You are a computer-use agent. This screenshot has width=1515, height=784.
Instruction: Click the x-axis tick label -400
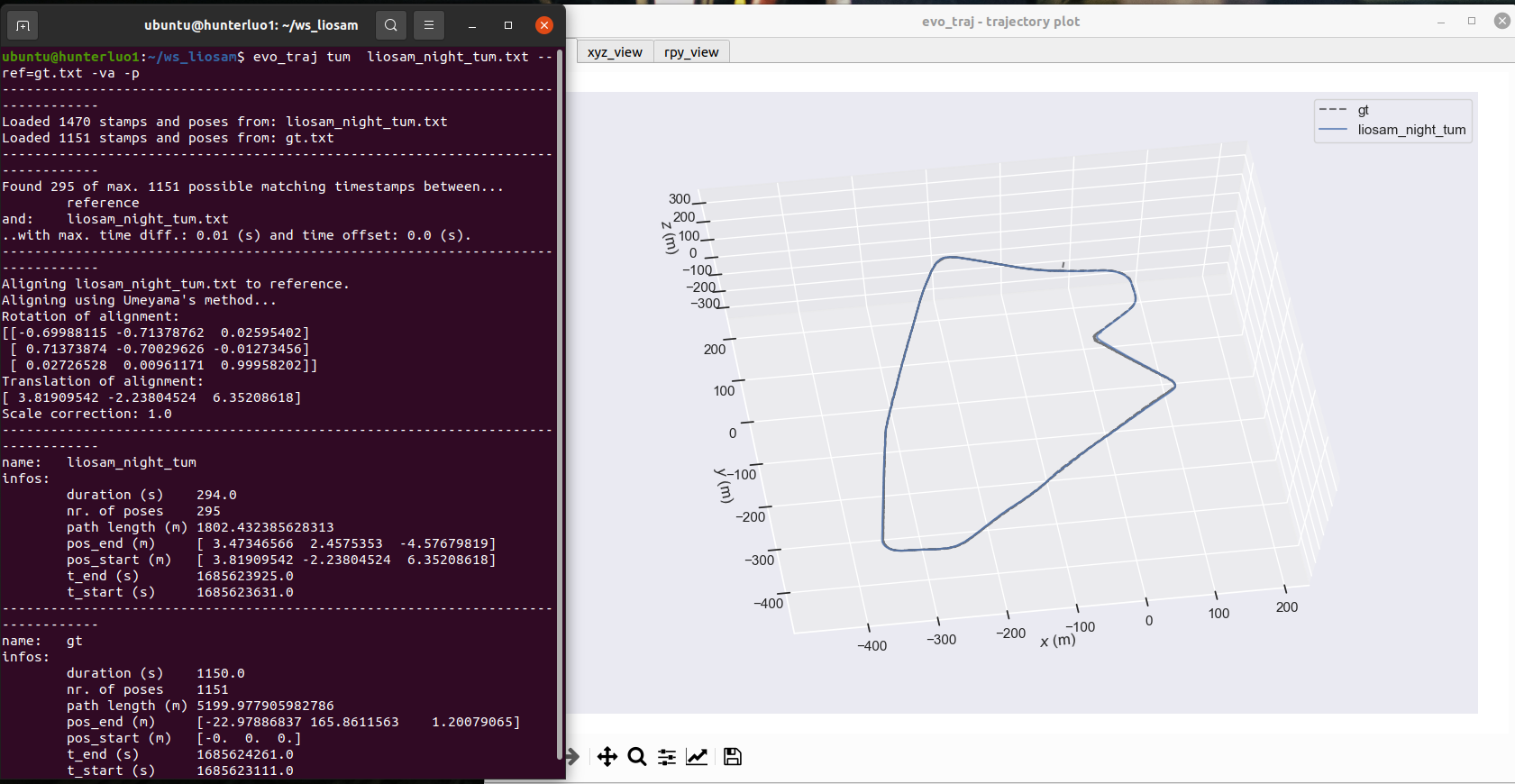[872, 646]
